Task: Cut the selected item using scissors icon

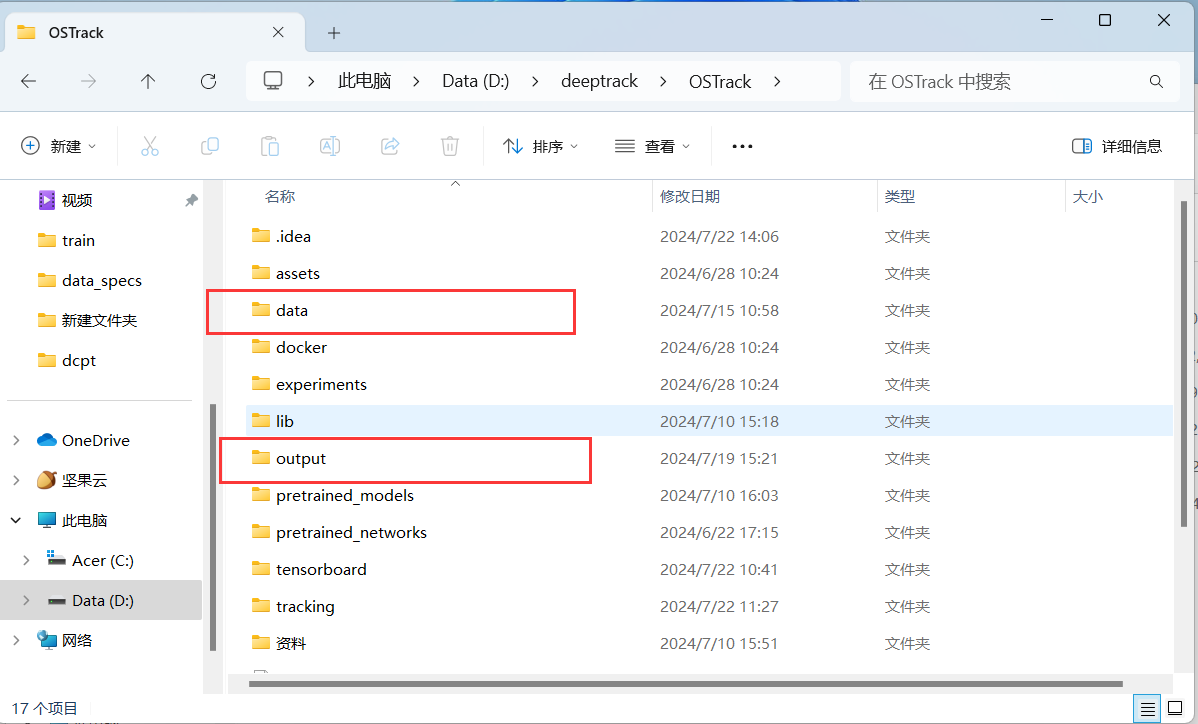Action: 150,146
